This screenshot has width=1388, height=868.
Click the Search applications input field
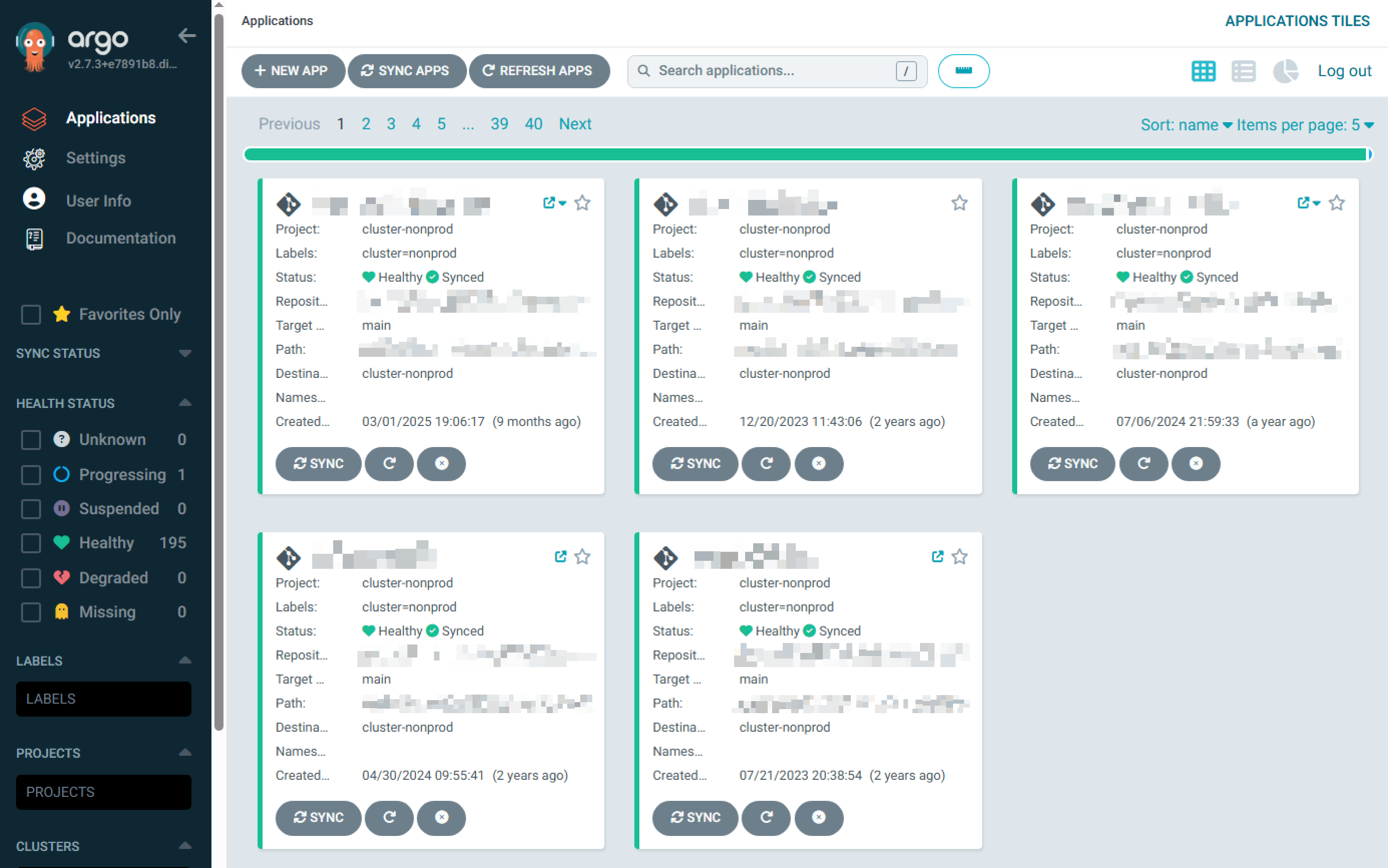coord(764,71)
